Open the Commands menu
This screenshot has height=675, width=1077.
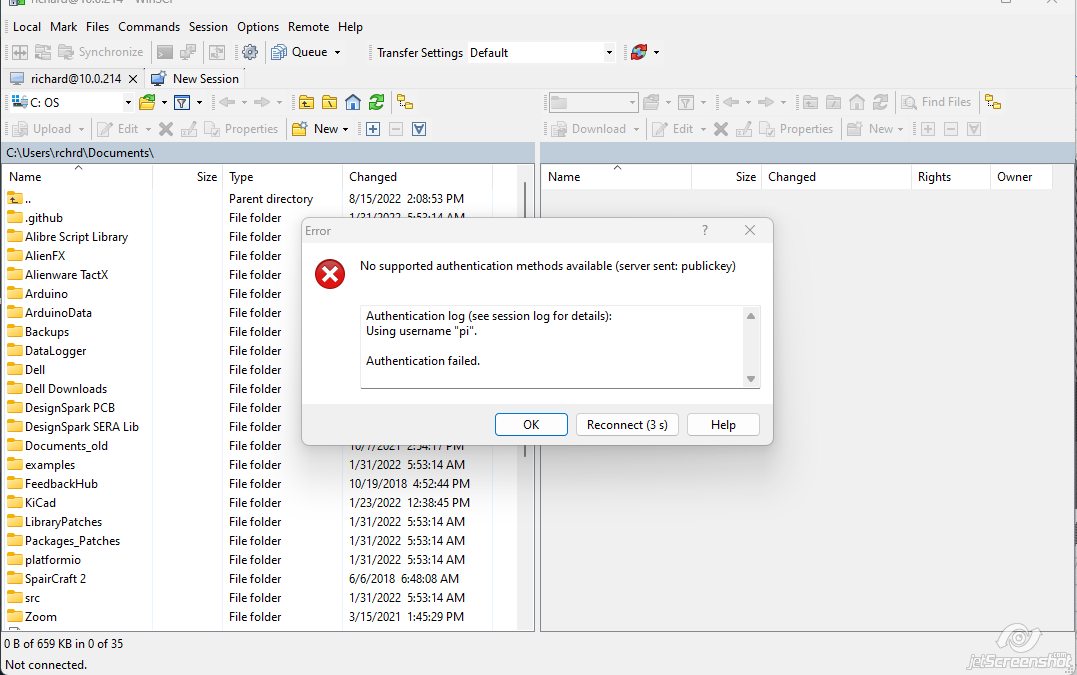[148, 27]
